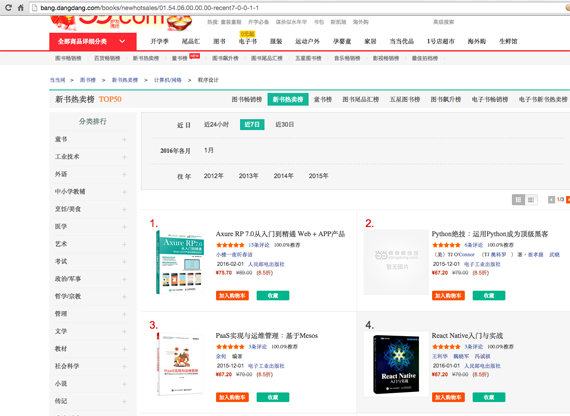Click the previous page arrow near 1/3
The height and width of the screenshot is (416, 570).
(x=551, y=199)
